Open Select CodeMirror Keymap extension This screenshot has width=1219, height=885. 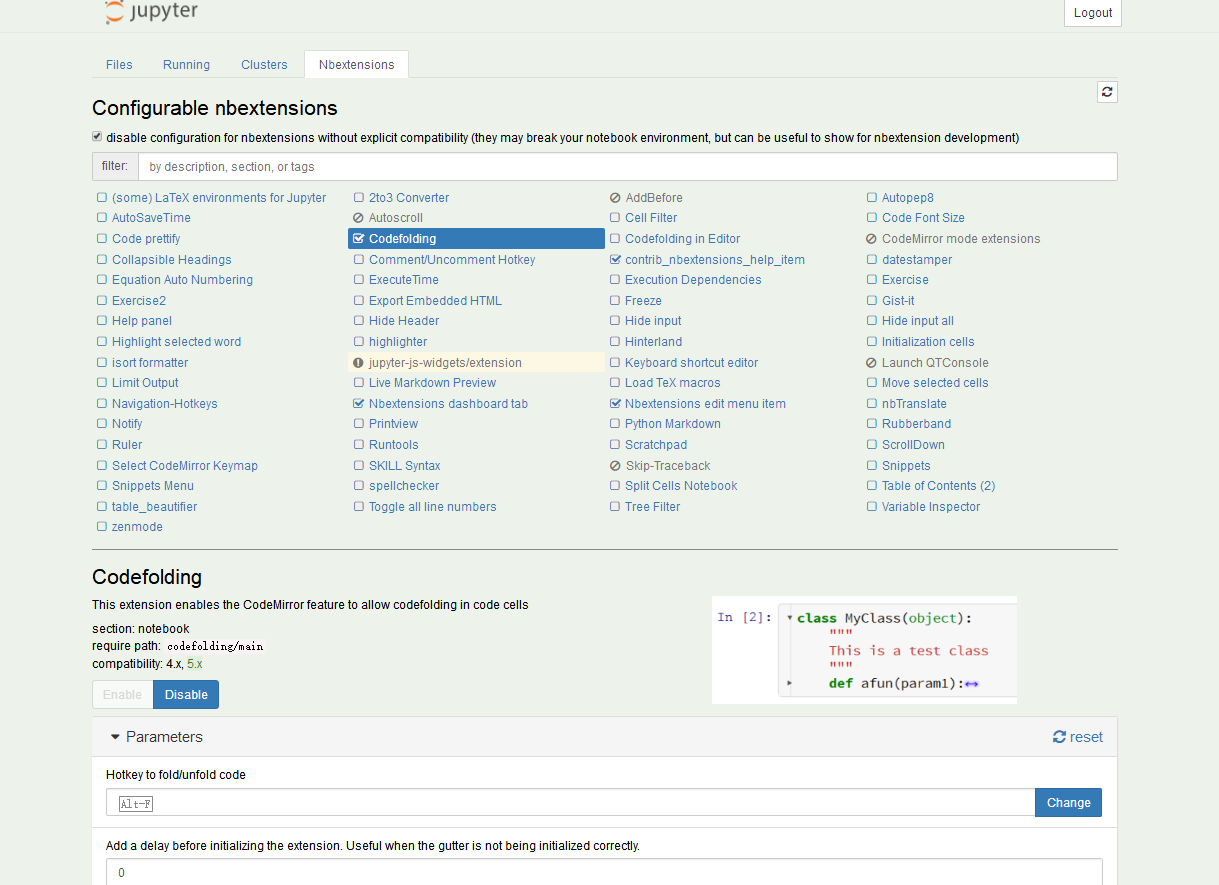click(185, 466)
